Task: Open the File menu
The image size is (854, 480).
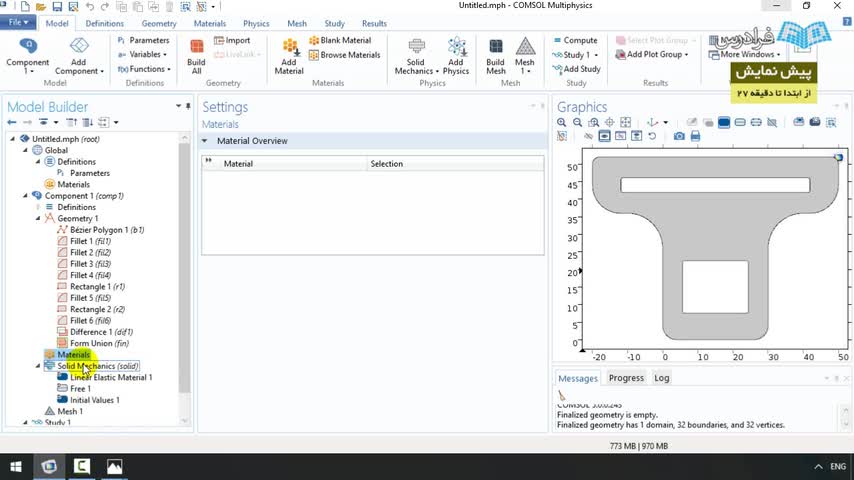Action: [x=18, y=22]
